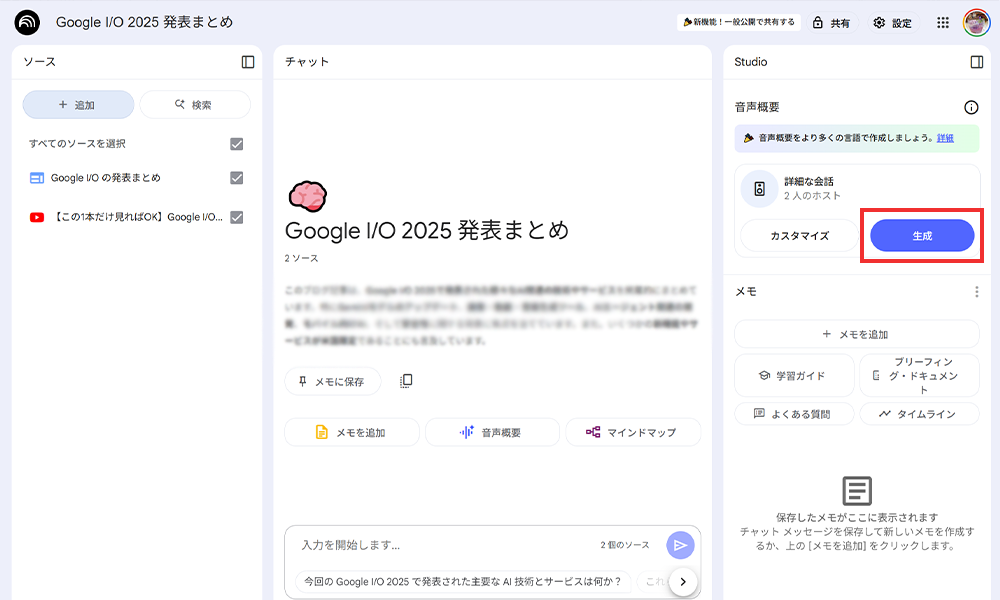Open 設定 settings menu

pyautogui.click(x=893, y=23)
